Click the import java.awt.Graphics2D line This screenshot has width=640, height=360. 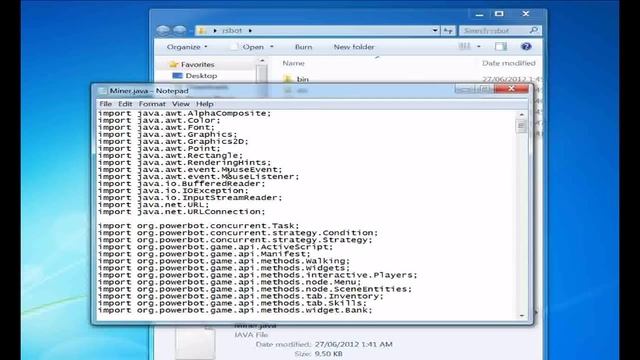[173, 142]
